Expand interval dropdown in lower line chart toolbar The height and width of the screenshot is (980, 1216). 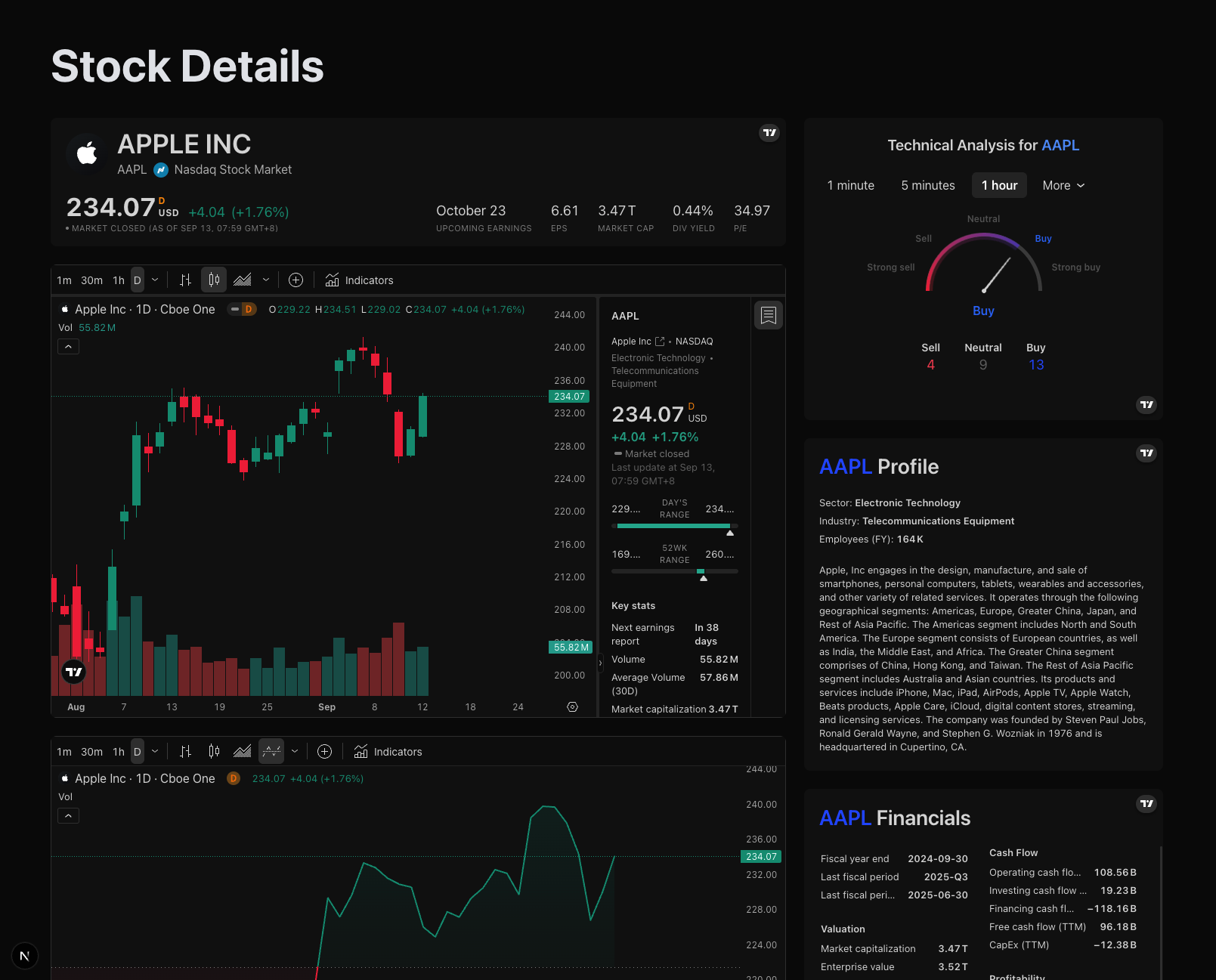[x=155, y=752]
